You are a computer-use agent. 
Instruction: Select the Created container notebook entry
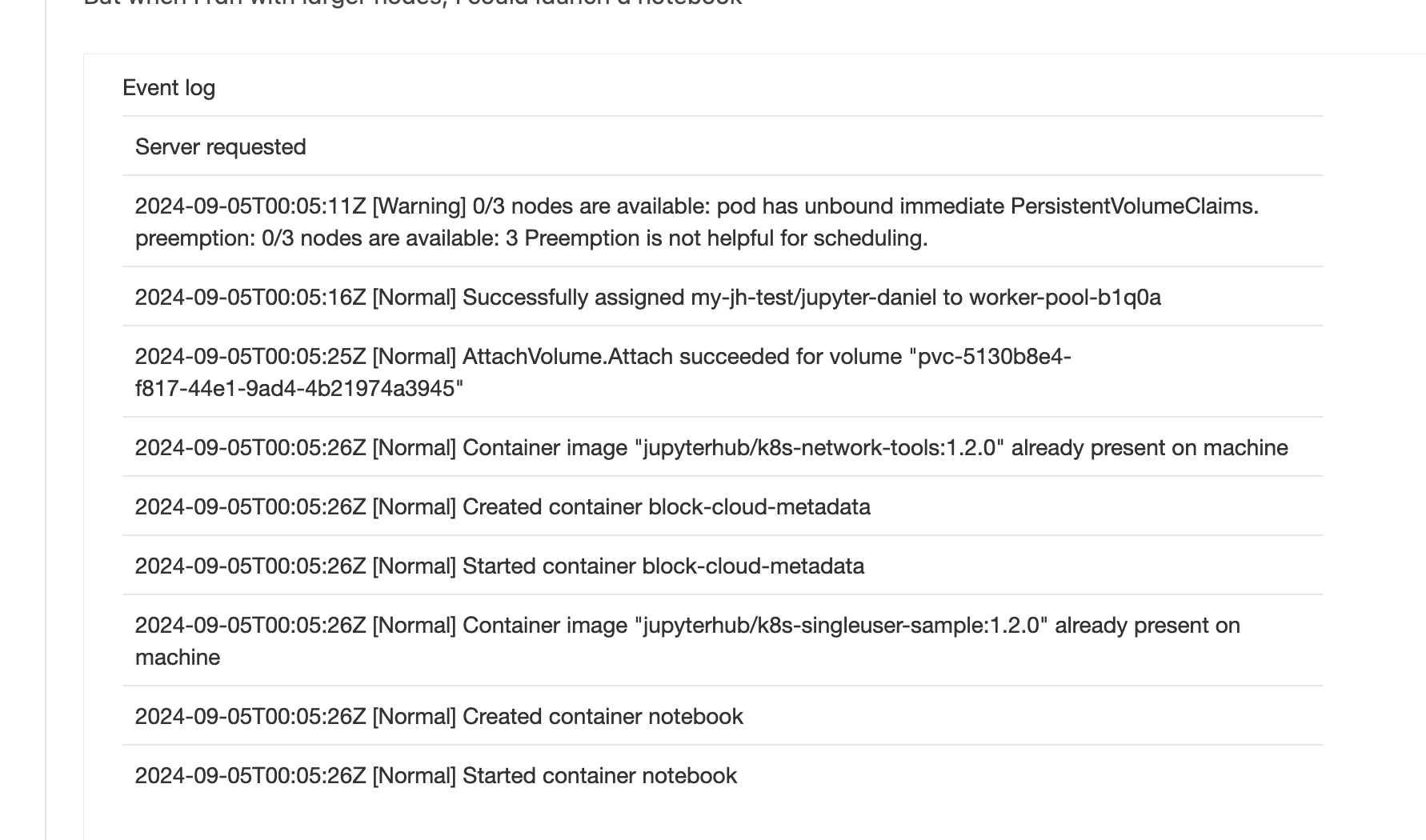(603, 717)
